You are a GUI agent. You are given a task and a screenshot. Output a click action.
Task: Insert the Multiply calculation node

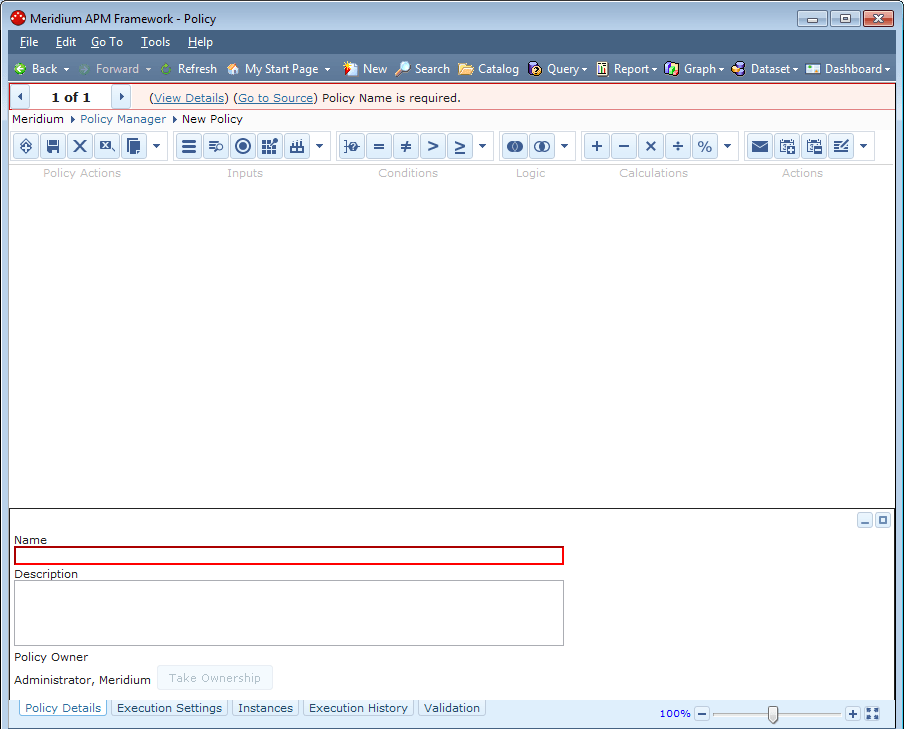point(651,146)
